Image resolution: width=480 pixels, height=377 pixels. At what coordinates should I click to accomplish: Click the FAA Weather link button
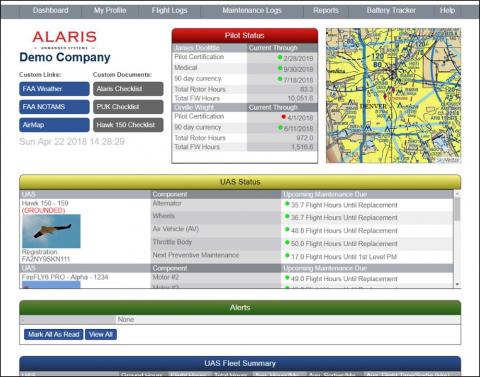point(54,89)
